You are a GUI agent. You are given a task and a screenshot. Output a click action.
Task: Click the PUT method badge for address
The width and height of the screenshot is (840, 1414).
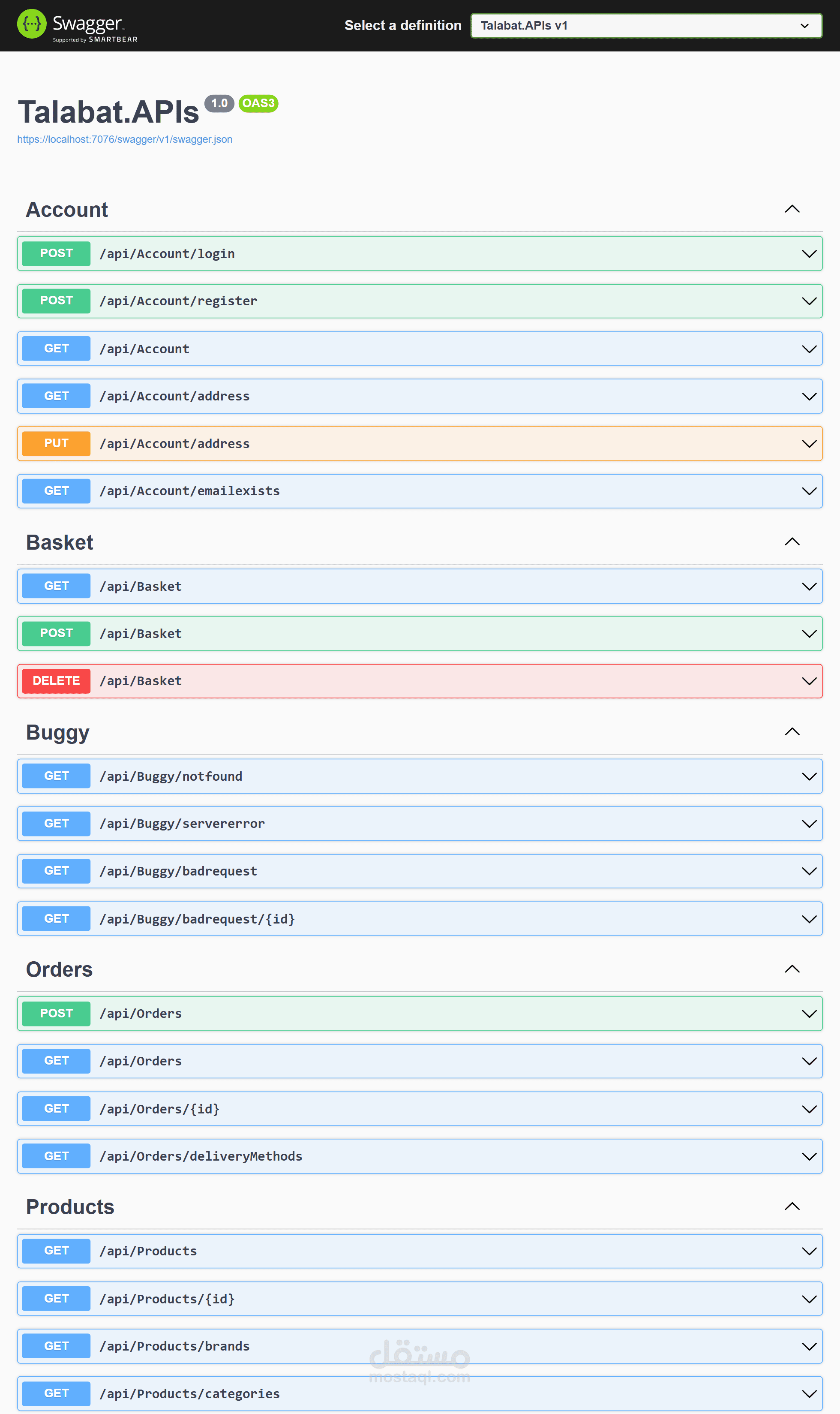pos(56,443)
